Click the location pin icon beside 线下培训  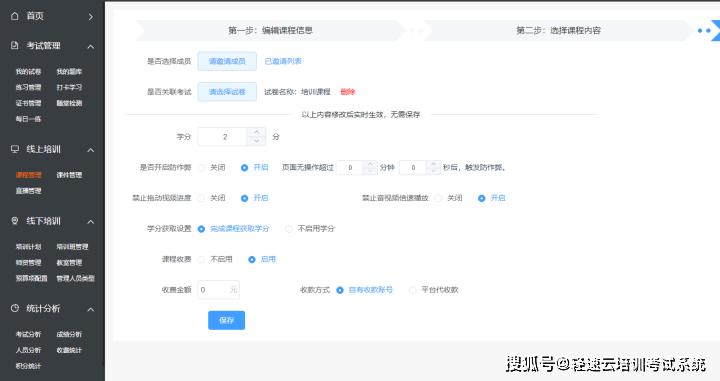[15, 221]
